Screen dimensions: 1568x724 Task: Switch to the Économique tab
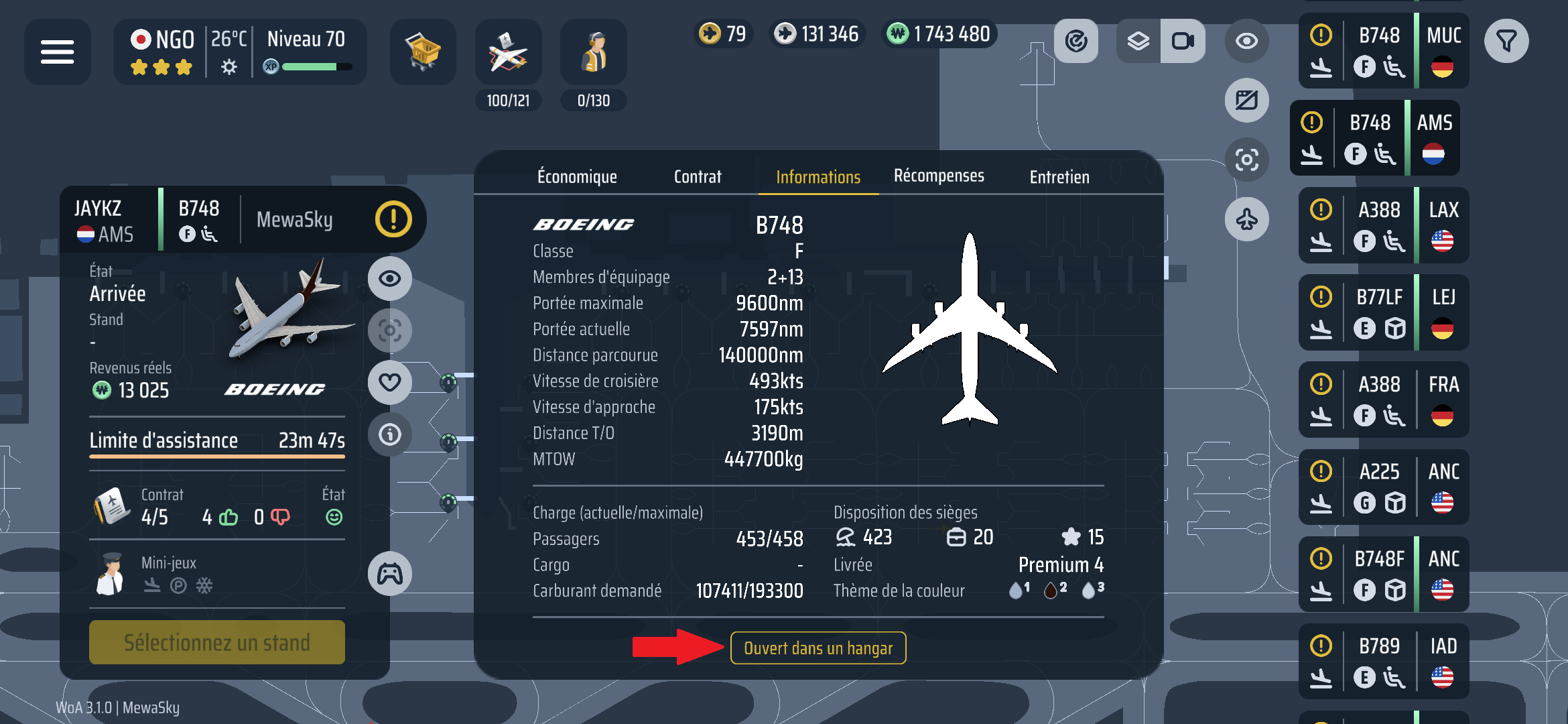[x=577, y=176]
